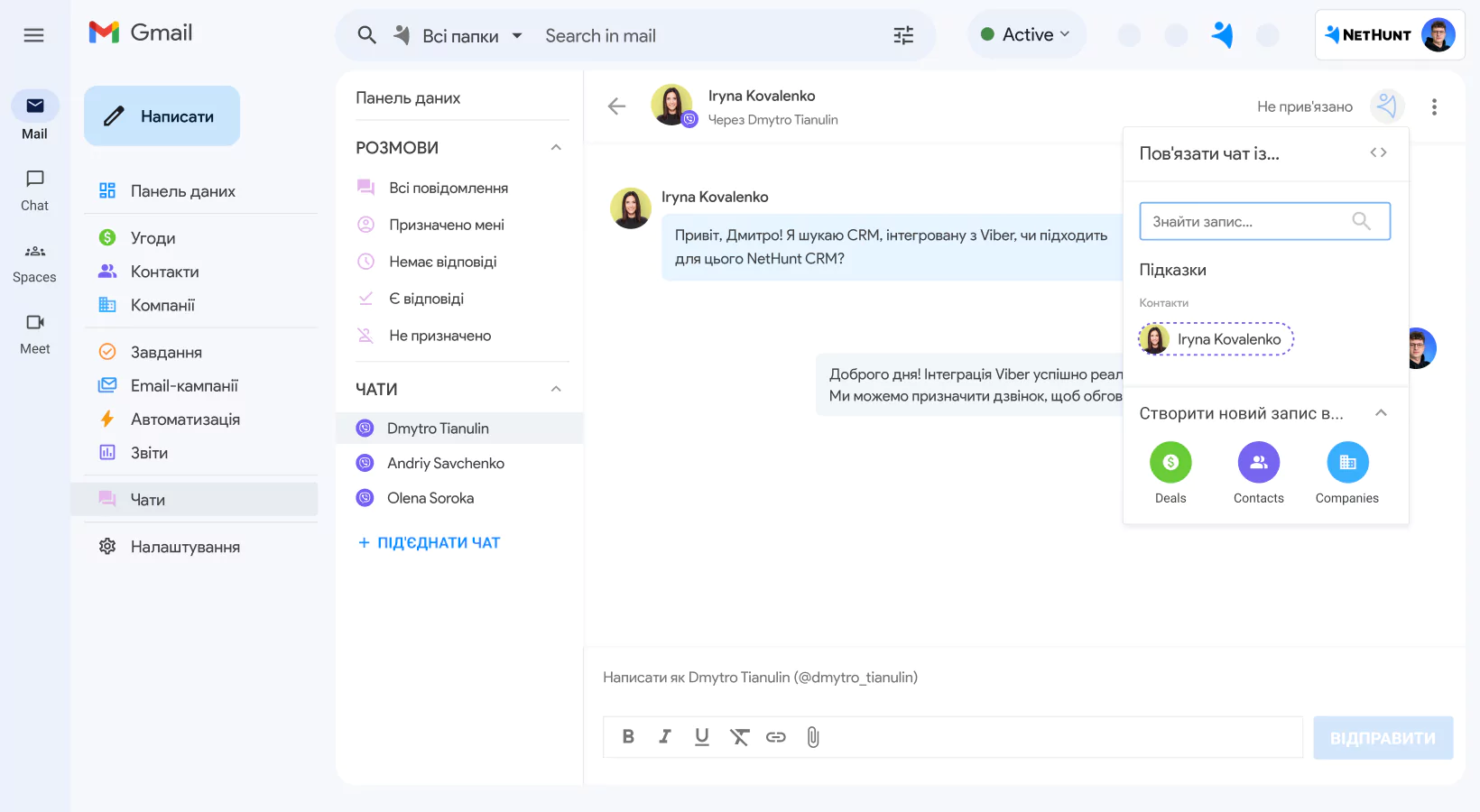This screenshot has height=812, width=1480.
Task: Select Iryna Kovalenko suggested contact
Action: 1216,339
